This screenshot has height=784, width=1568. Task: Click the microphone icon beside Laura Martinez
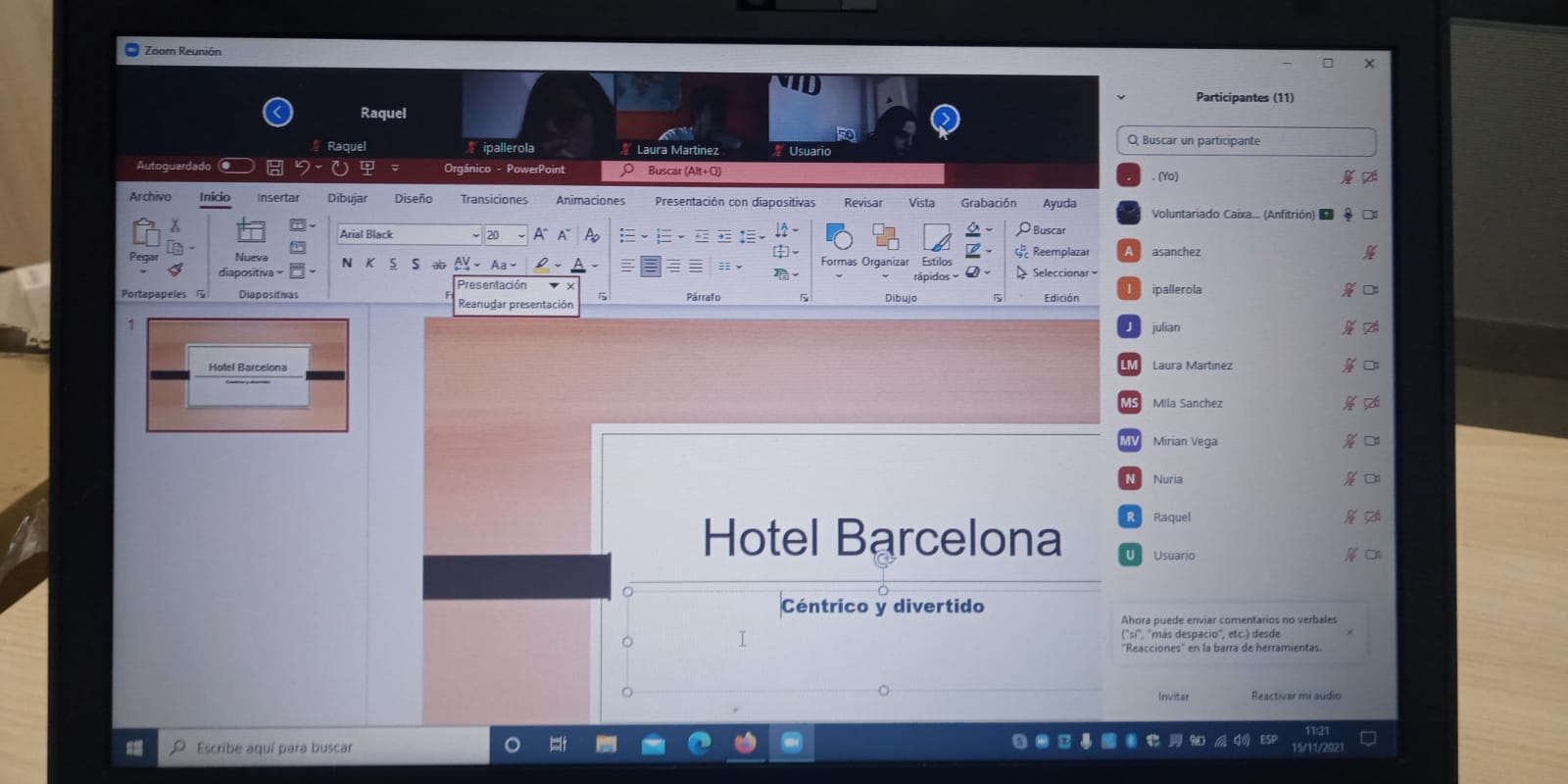tap(1348, 366)
